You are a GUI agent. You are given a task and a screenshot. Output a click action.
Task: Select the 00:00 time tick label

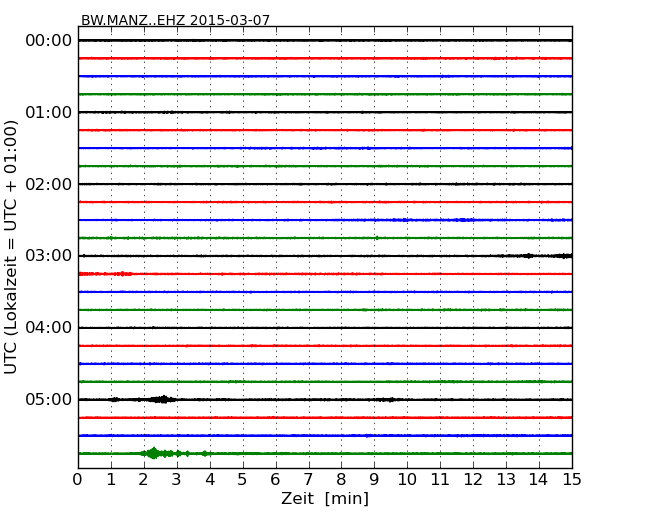coord(48,40)
